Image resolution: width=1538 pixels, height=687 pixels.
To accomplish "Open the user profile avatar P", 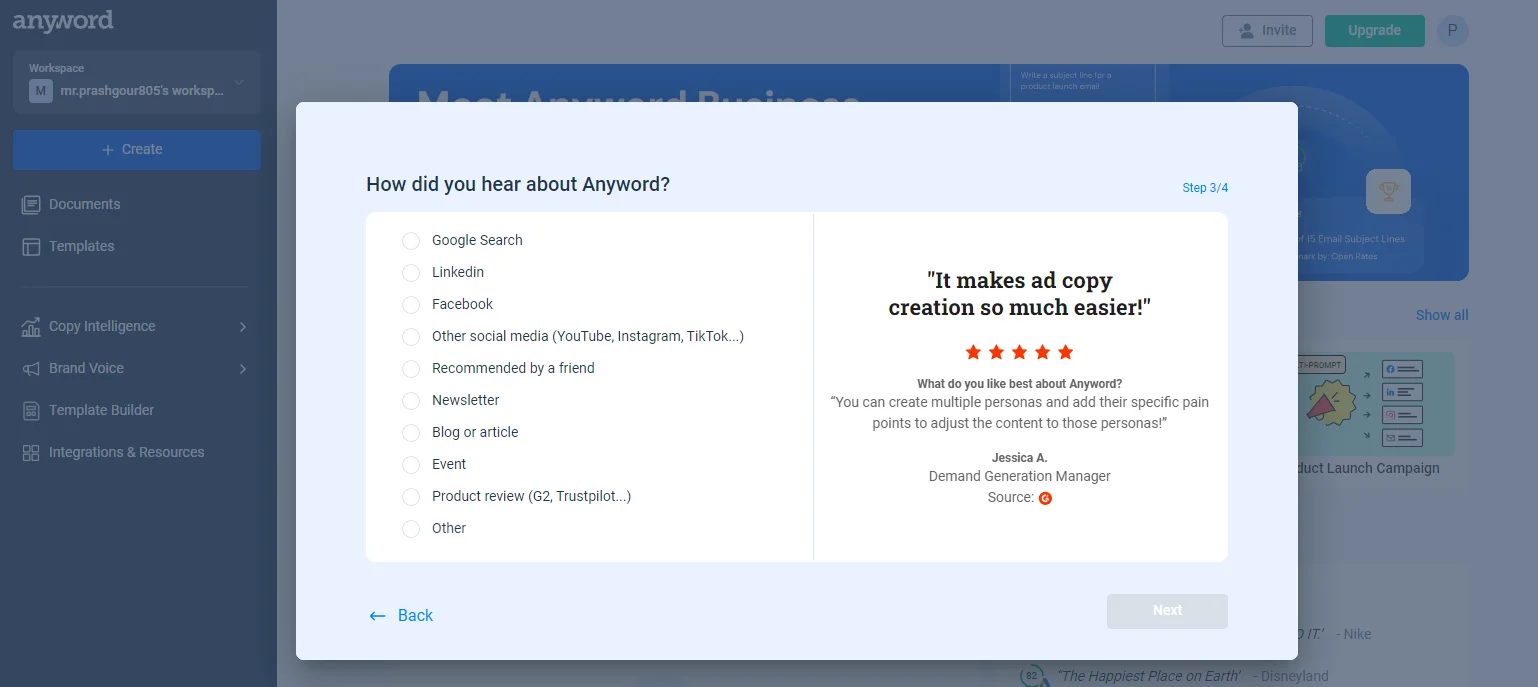I will 1452,31.
